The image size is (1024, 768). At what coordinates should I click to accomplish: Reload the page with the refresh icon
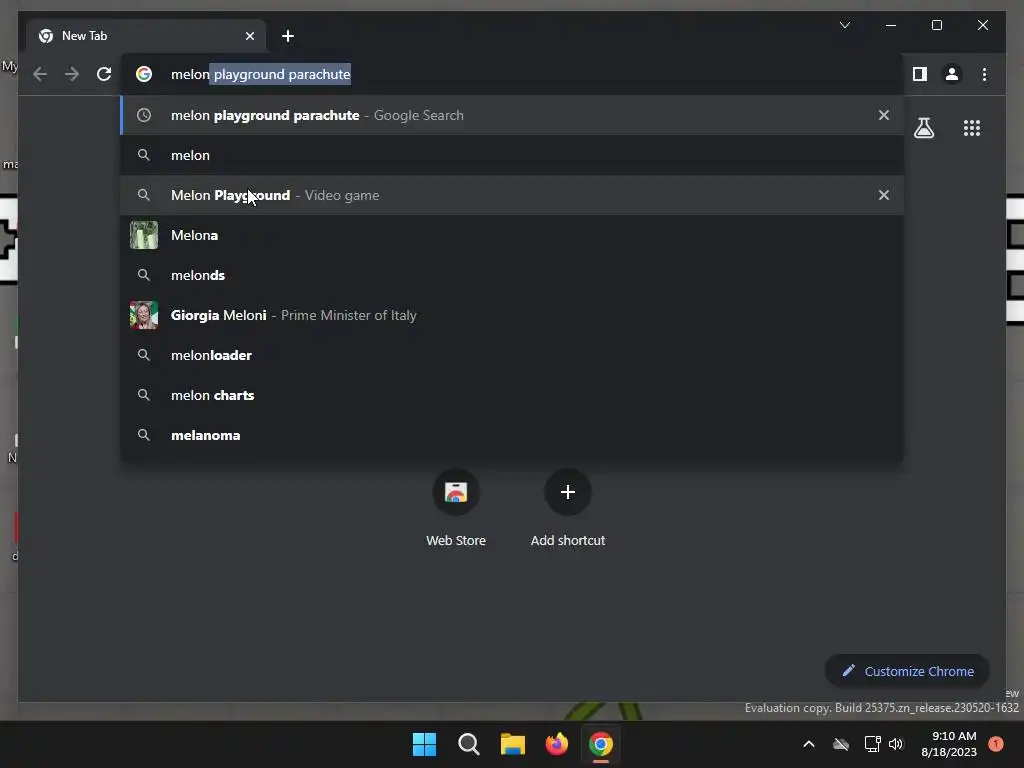tap(104, 74)
